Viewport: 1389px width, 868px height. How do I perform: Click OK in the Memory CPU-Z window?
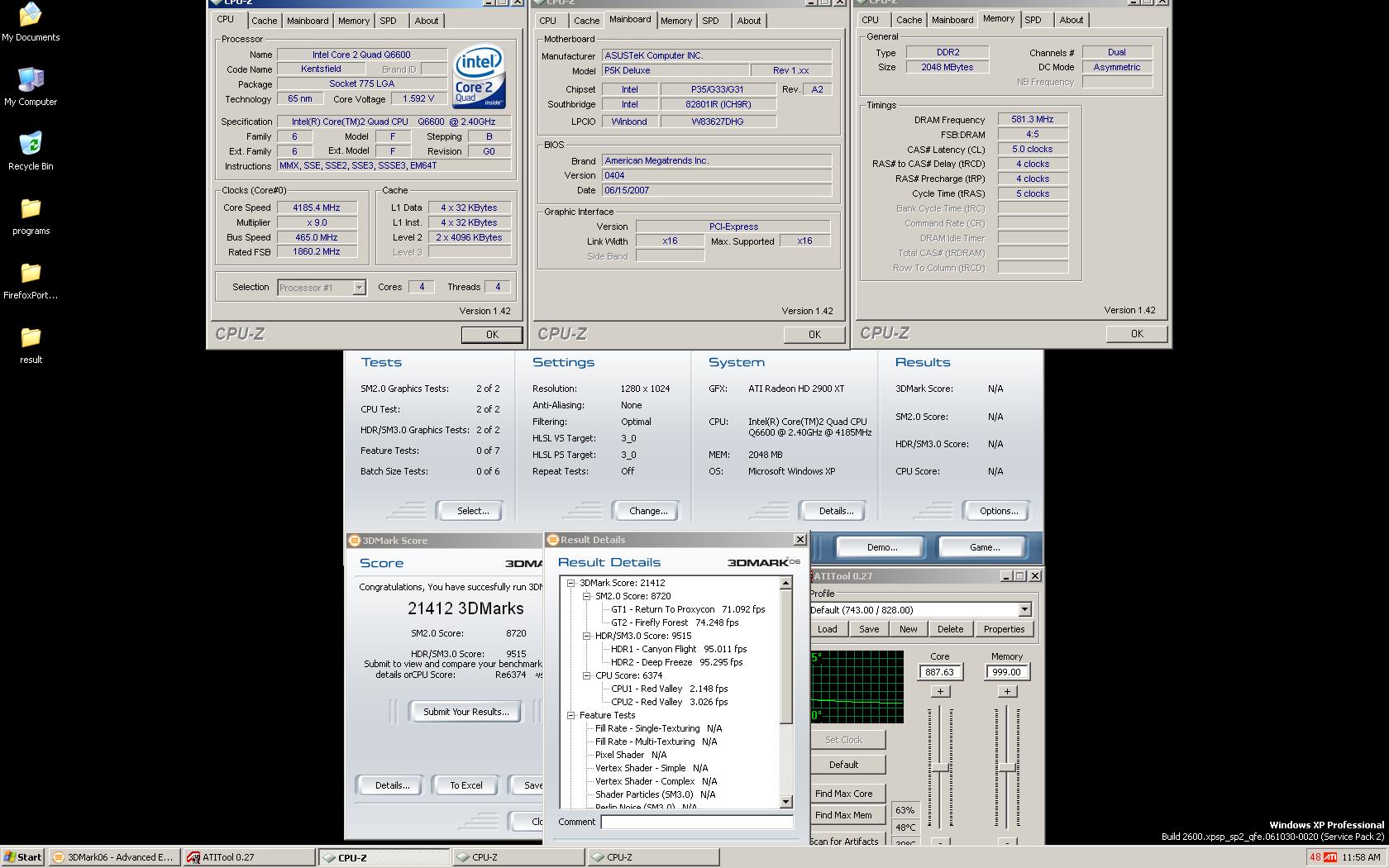point(1137,334)
